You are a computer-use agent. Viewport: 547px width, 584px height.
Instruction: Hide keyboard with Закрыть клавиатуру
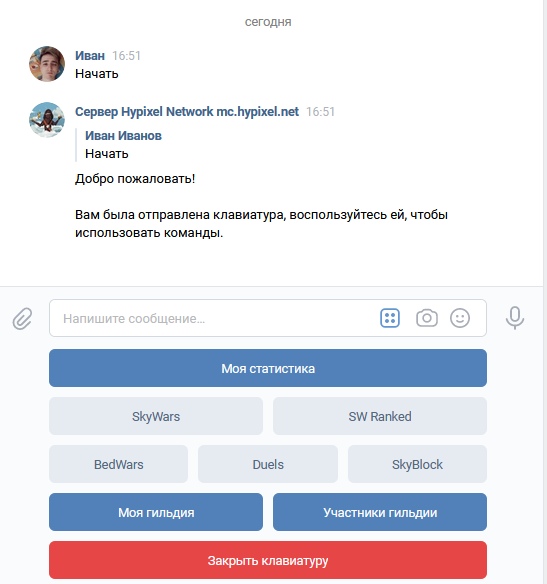point(268,560)
